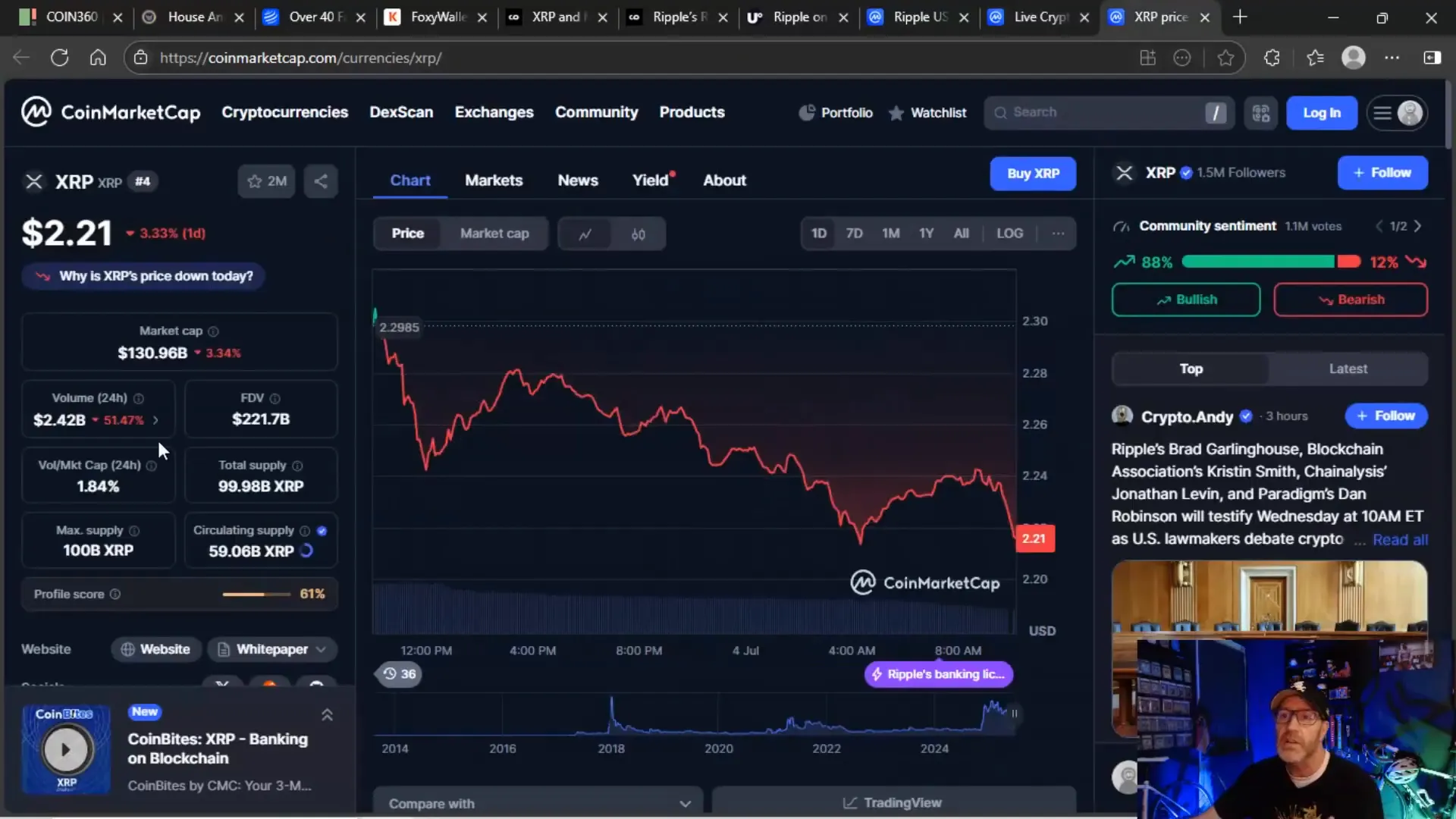Select 1M time range
Image resolution: width=1456 pixels, height=819 pixels.
pos(891,234)
